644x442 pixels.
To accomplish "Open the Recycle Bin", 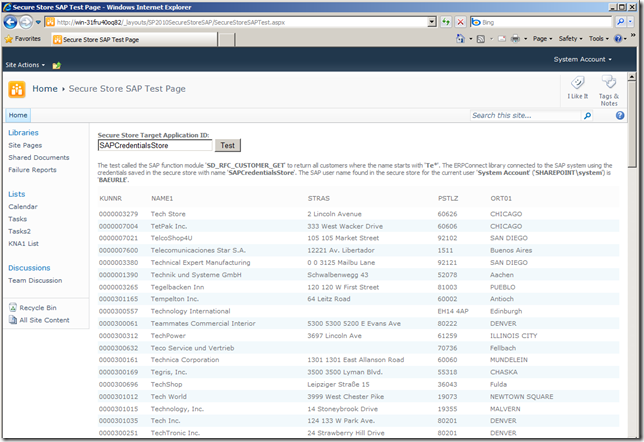I will (37, 308).
